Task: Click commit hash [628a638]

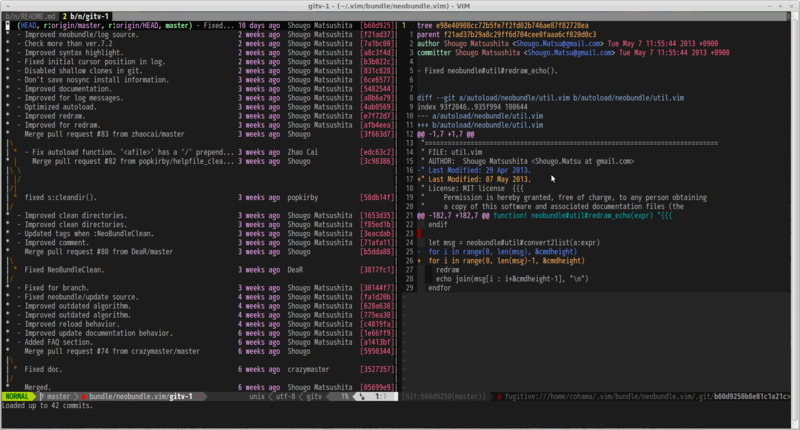Action: pyautogui.click(x=377, y=306)
